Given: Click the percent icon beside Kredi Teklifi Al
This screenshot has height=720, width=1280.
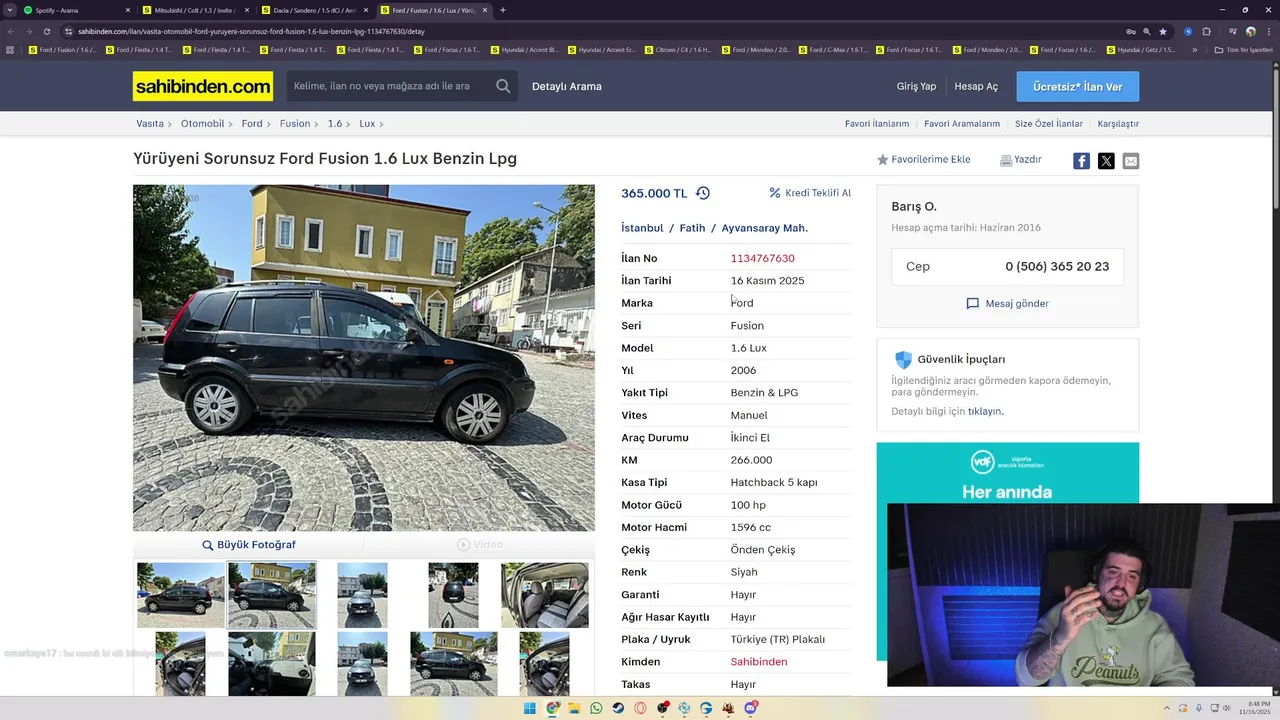Looking at the screenshot, I should point(775,193).
